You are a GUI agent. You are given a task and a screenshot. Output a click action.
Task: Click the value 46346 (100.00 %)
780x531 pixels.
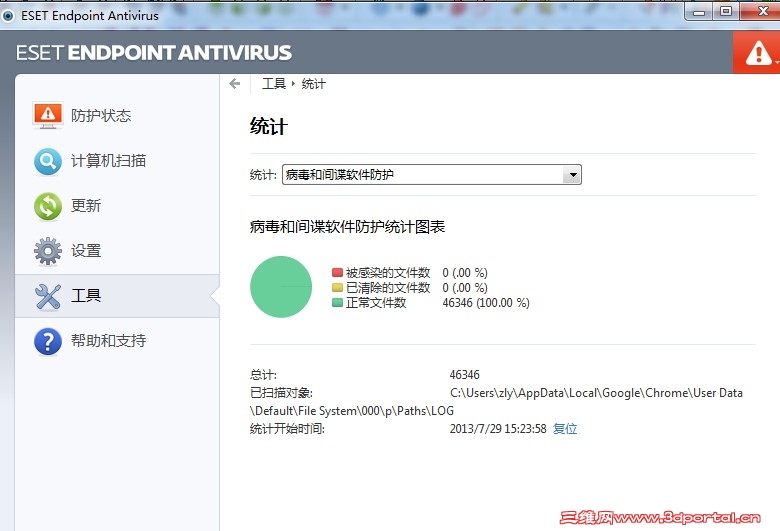(x=486, y=303)
